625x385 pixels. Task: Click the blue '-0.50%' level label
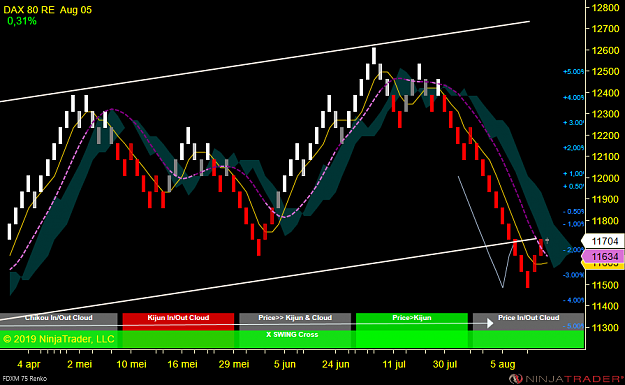[574, 212]
